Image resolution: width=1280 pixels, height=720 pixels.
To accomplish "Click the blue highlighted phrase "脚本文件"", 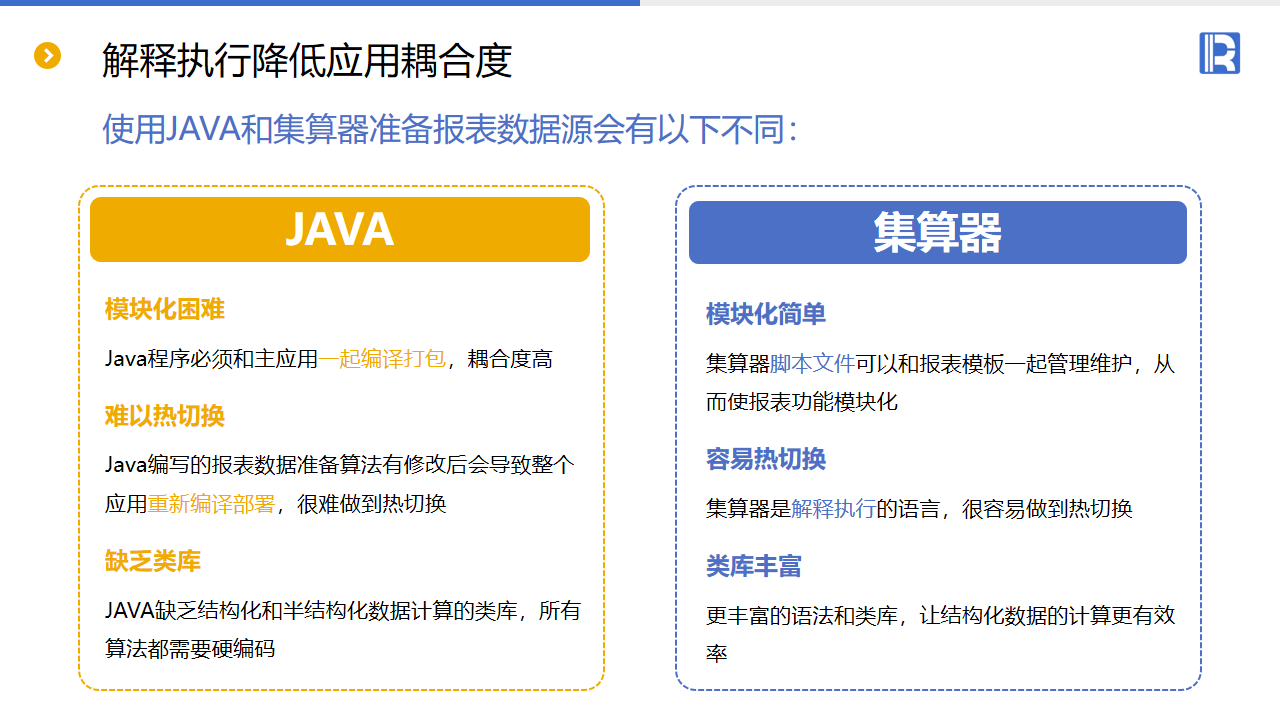I will click(x=812, y=364).
